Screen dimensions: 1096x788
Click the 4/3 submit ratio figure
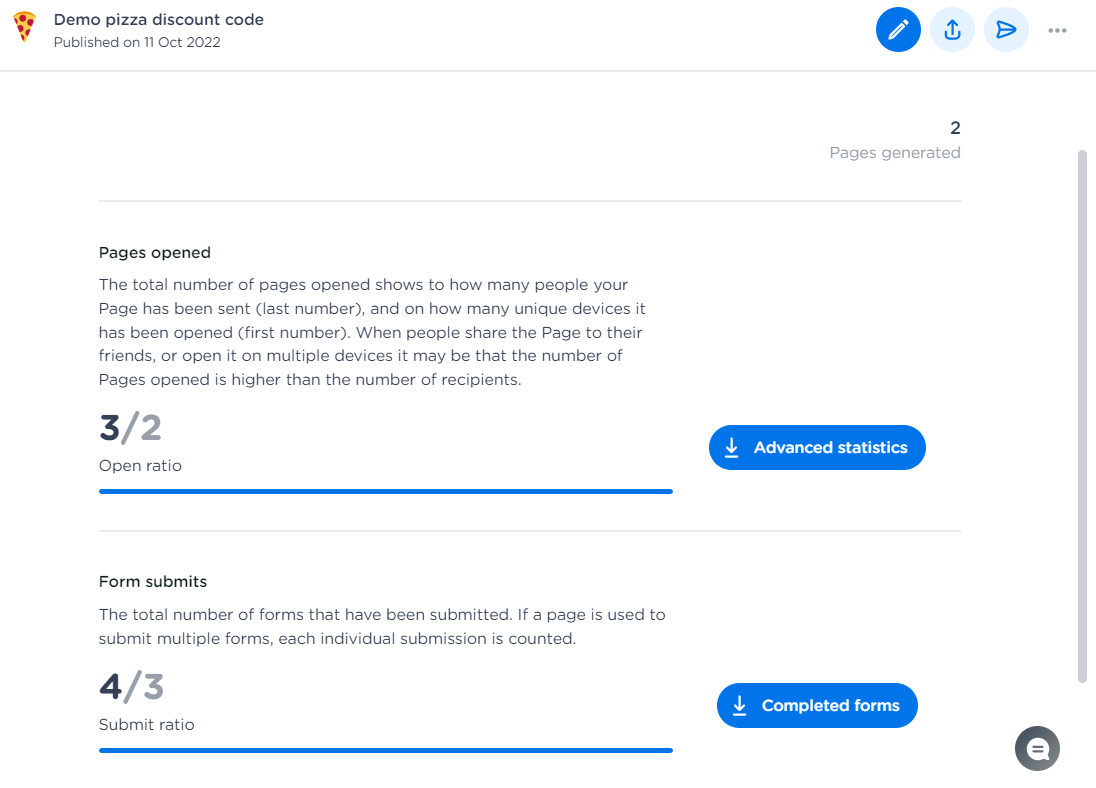pyautogui.click(x=131, y=686)
